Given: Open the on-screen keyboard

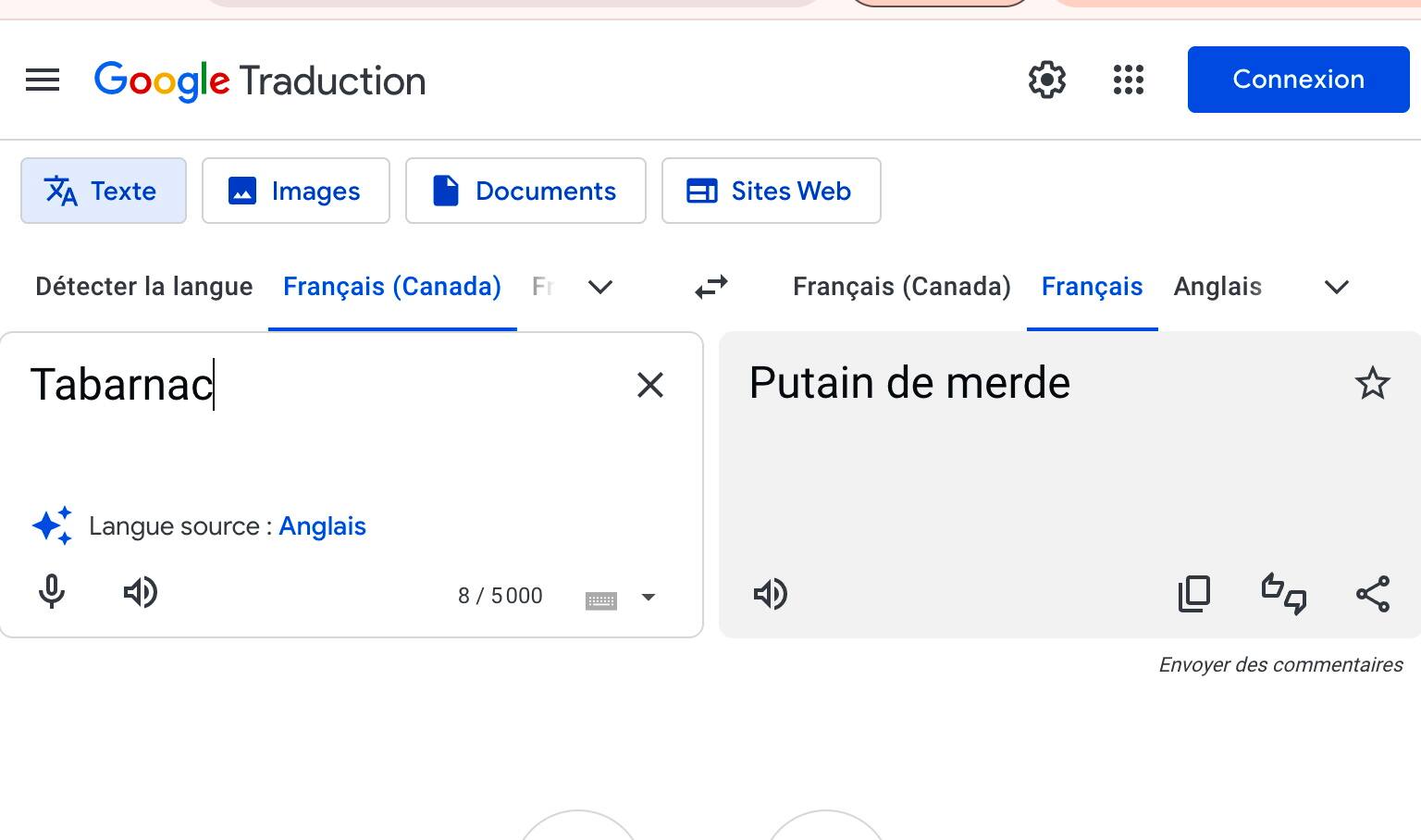Looking at the screenshot, I should (602, 599).
